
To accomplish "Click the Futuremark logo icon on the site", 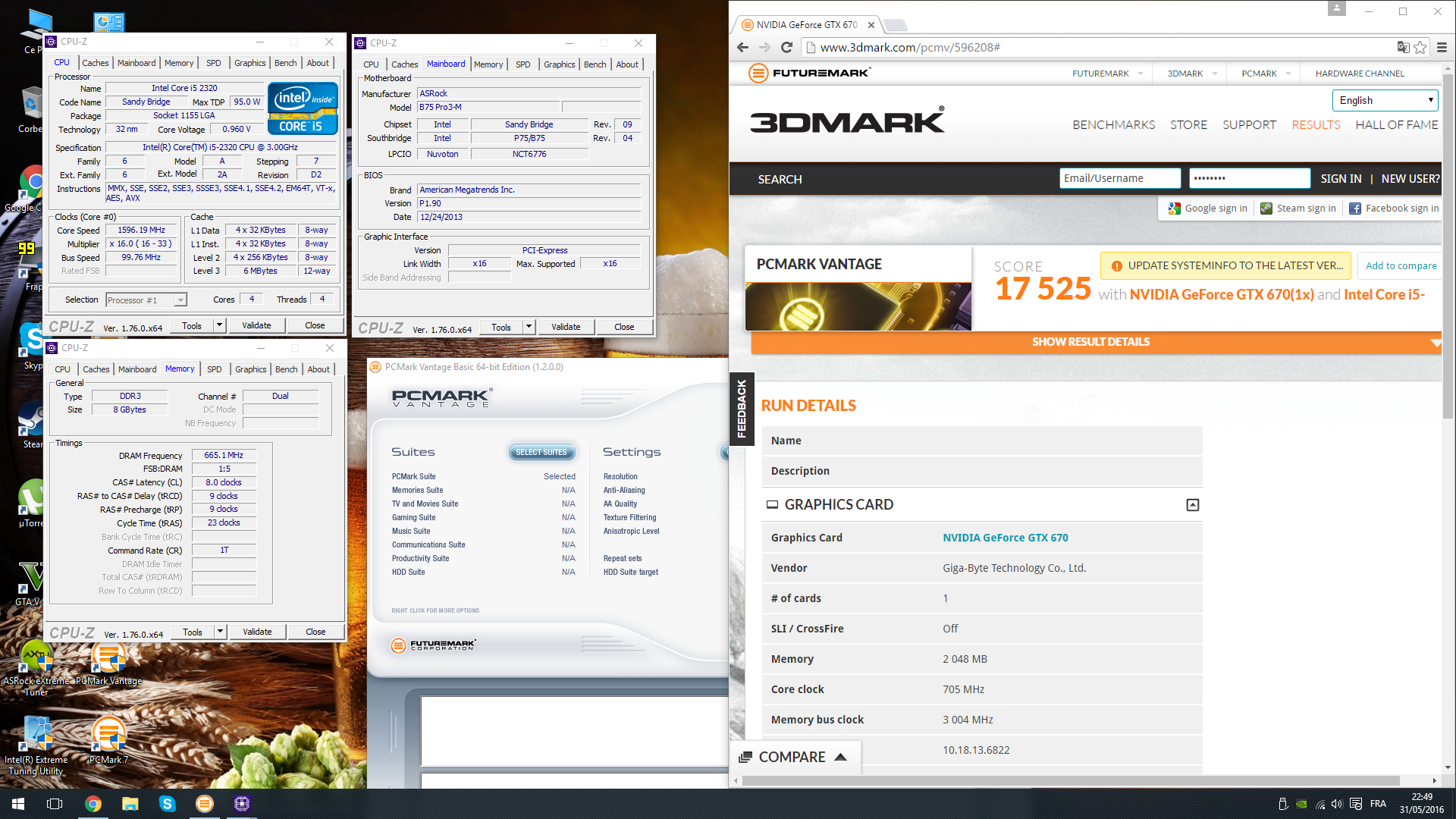I will (x=758, y=73).
